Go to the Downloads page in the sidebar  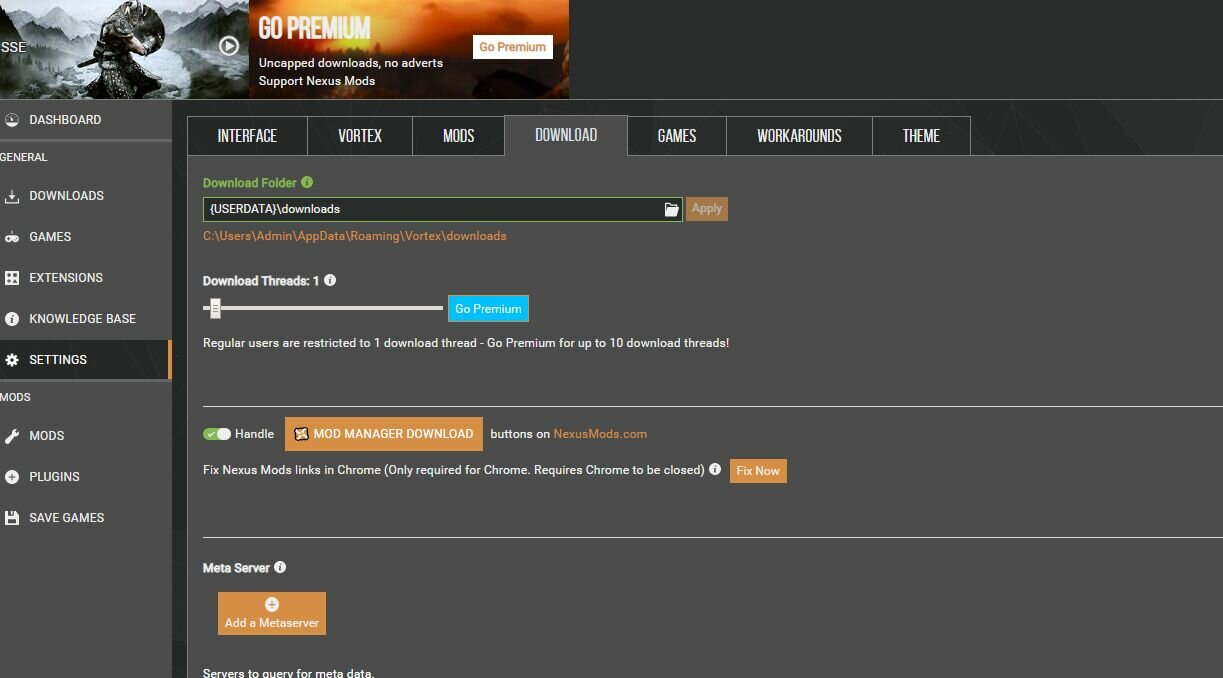[x=85, y=196]
